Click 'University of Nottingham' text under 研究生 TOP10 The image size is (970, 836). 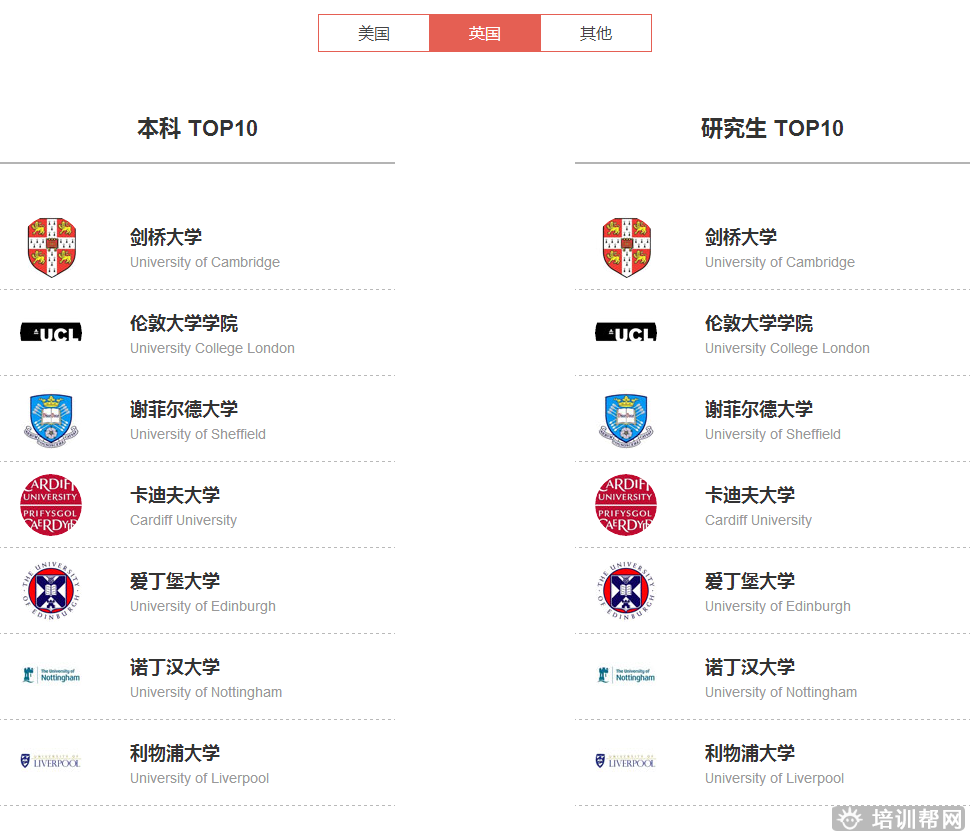[781, 692]
